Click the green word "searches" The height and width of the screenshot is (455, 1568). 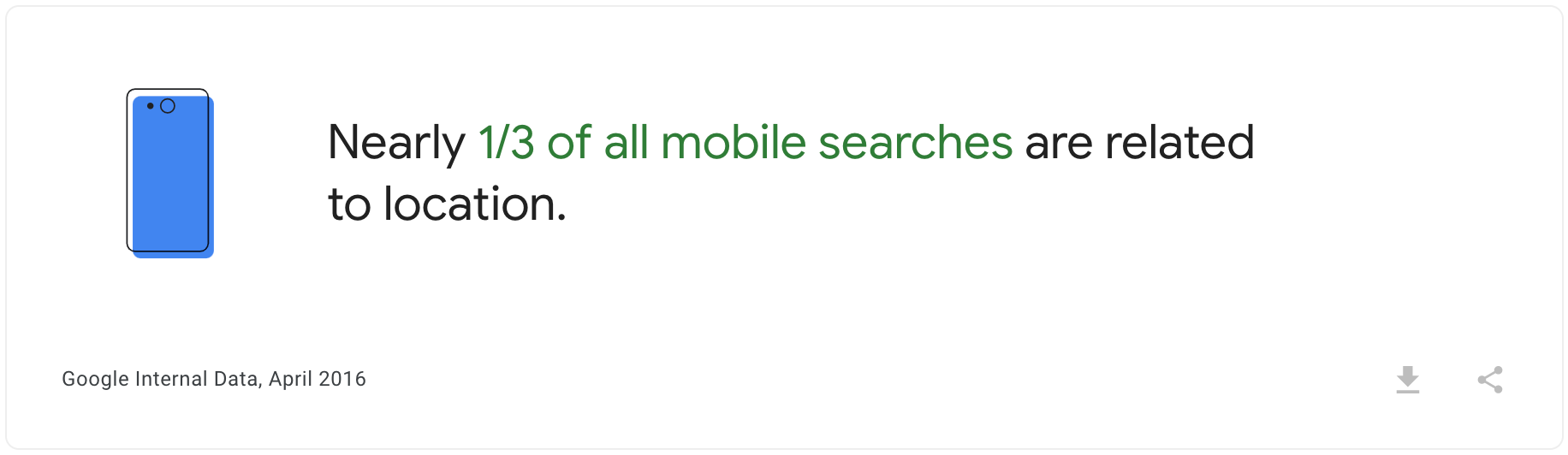(915, 143)
